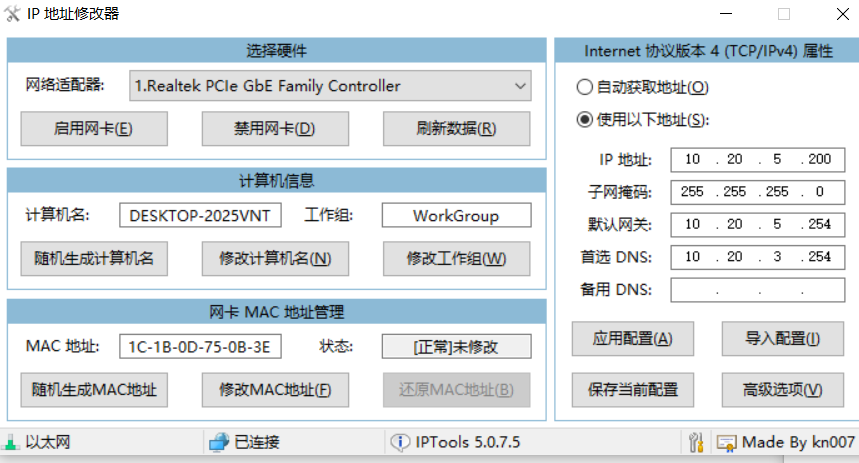Viewport: 859px width, 463px height.
Task: Focus the 计算机名 field DESKTOP-2025VNT
Action: pos(201,215)
